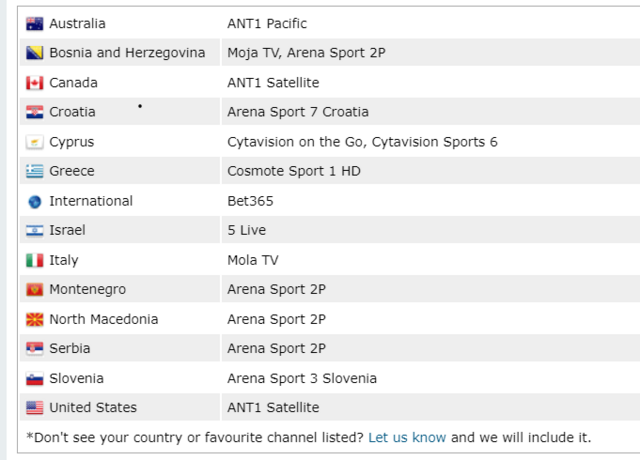Select the Serbia country name
This screenshot has height=460, width=640.
(x=70, y=348)
